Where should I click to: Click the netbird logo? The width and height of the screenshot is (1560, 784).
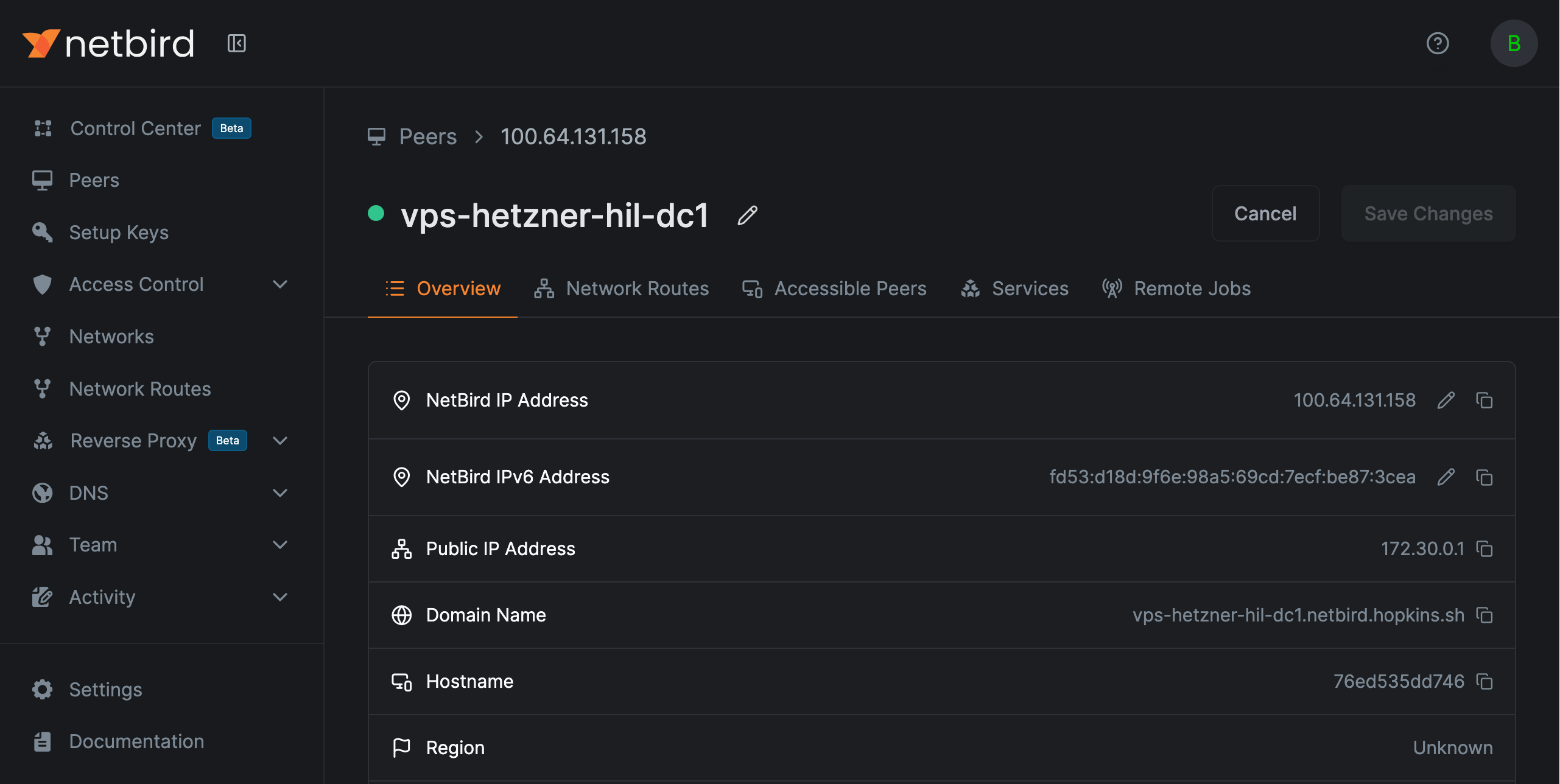tap(108, 44)
